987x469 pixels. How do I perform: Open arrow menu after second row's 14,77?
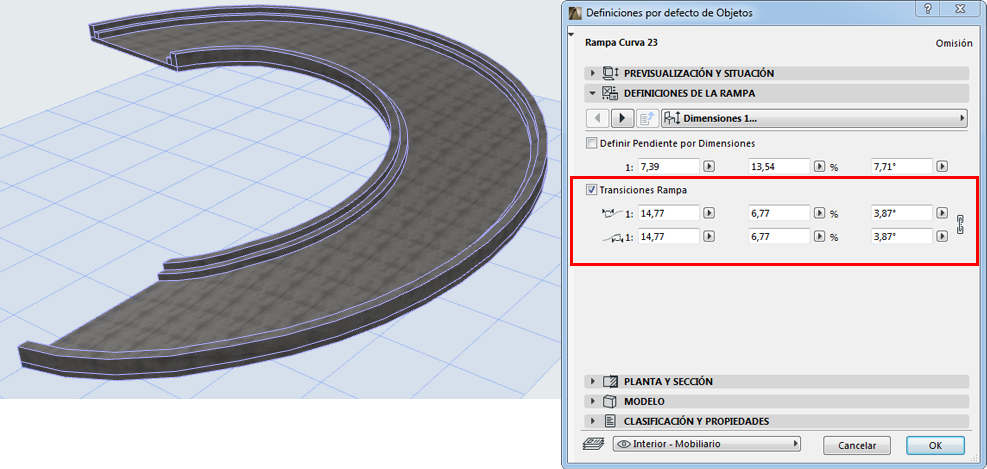pos(709,237)
